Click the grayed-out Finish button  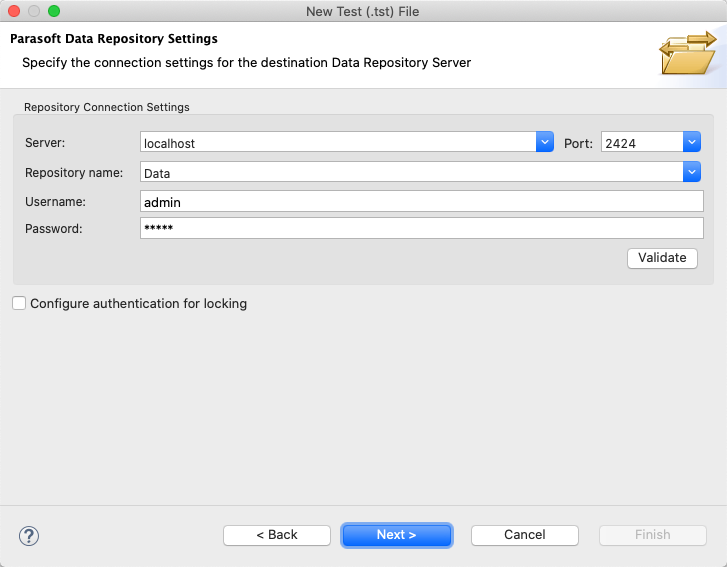pyautogui.click(x=652, y=535)
